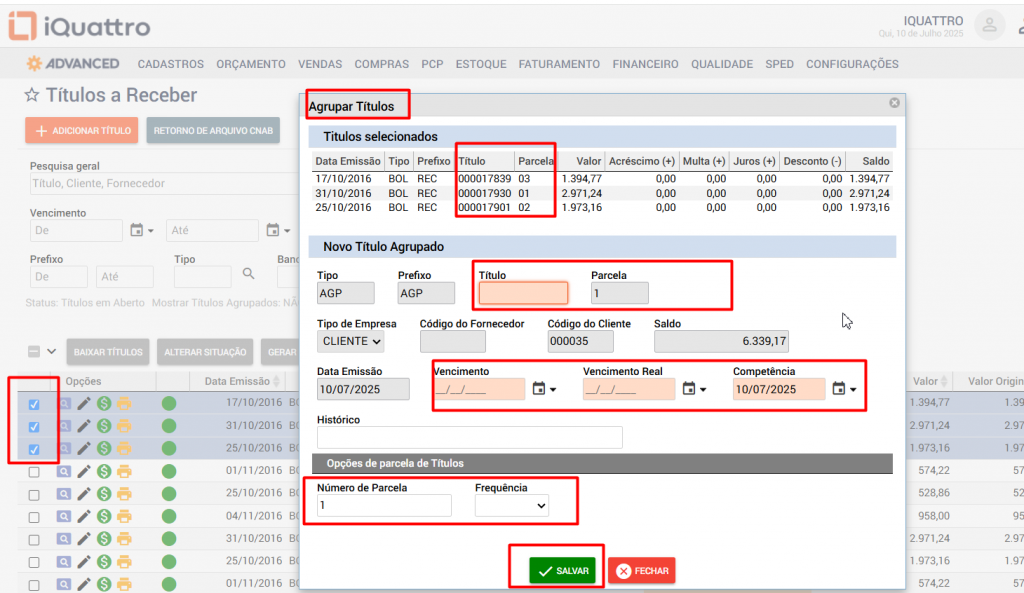Click the Status: Títulos em Aberto text
The height and width of the screenshot is (593, 1024).
pos(85,303)
